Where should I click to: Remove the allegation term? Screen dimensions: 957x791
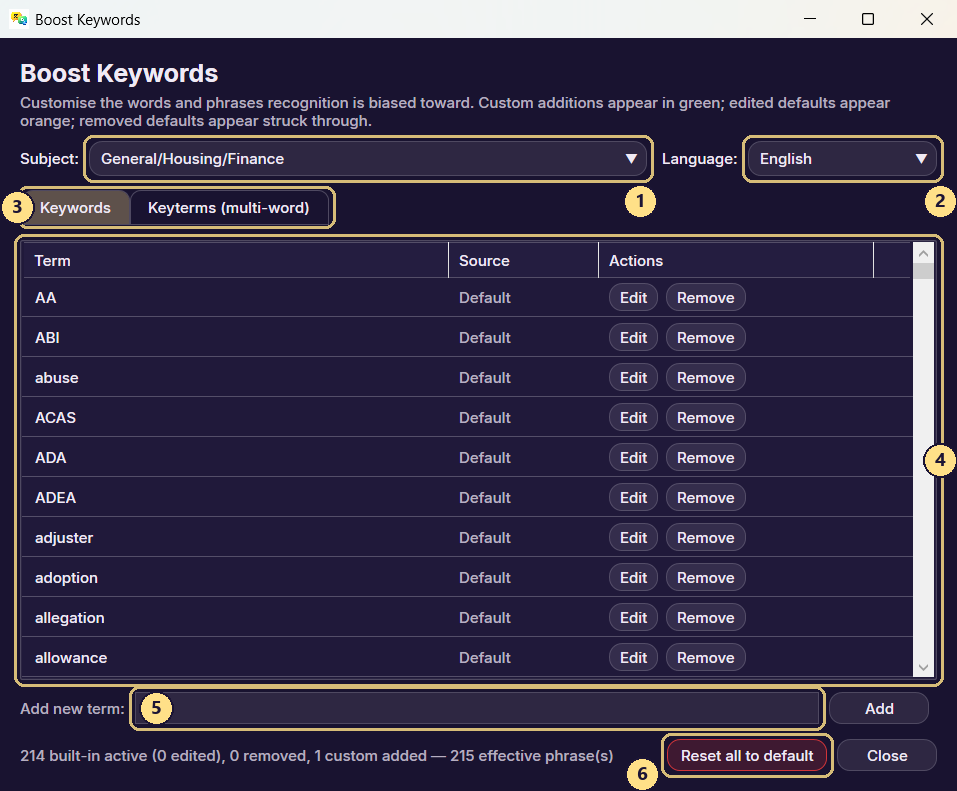pyautogui.click(x=706, y=618)
